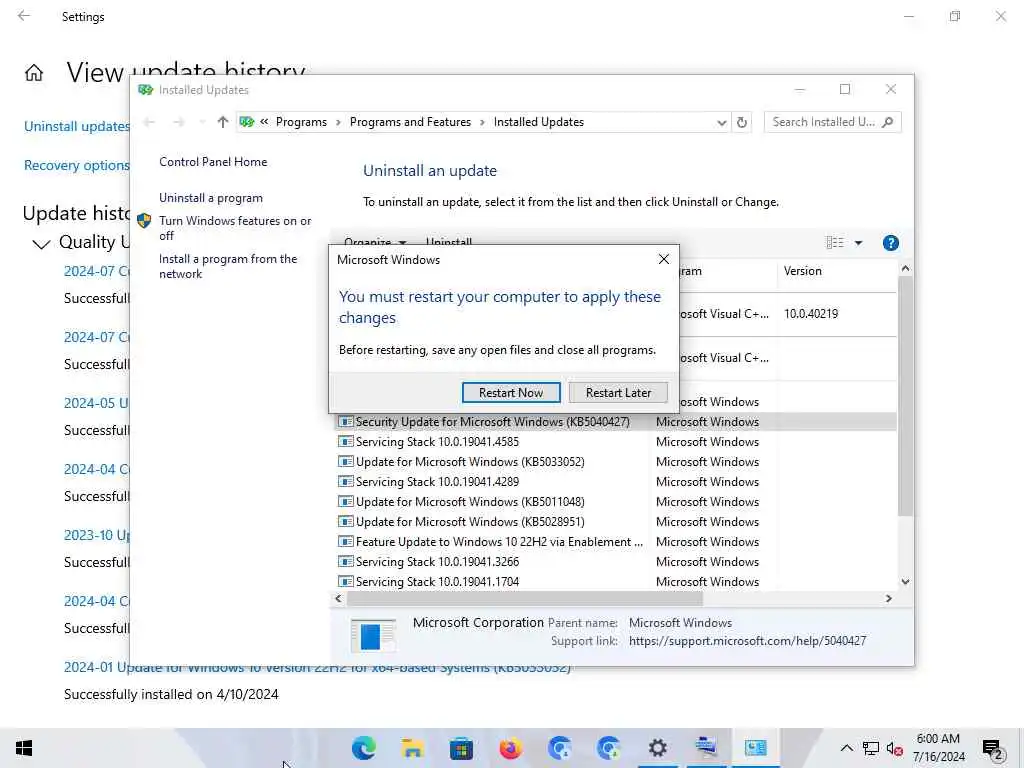The width and height of the screenshot is (1024, 768).
Task: Click Restart Now in the dialog
Action: [x=511, y=392]
